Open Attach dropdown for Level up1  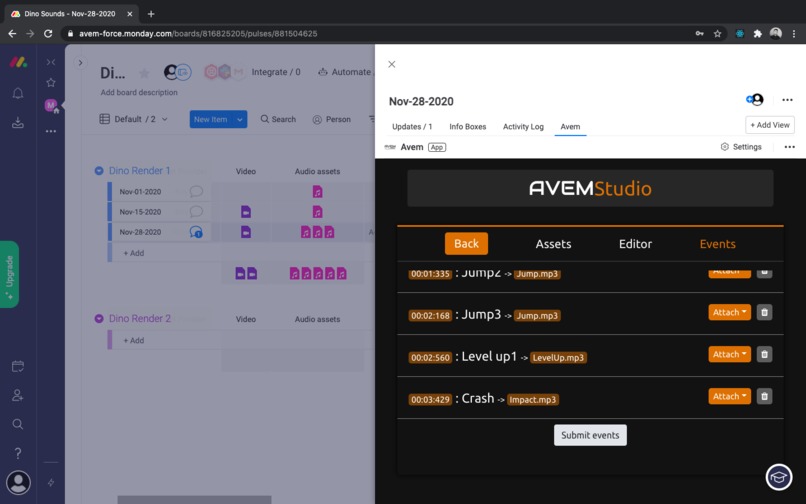point(729,354)
